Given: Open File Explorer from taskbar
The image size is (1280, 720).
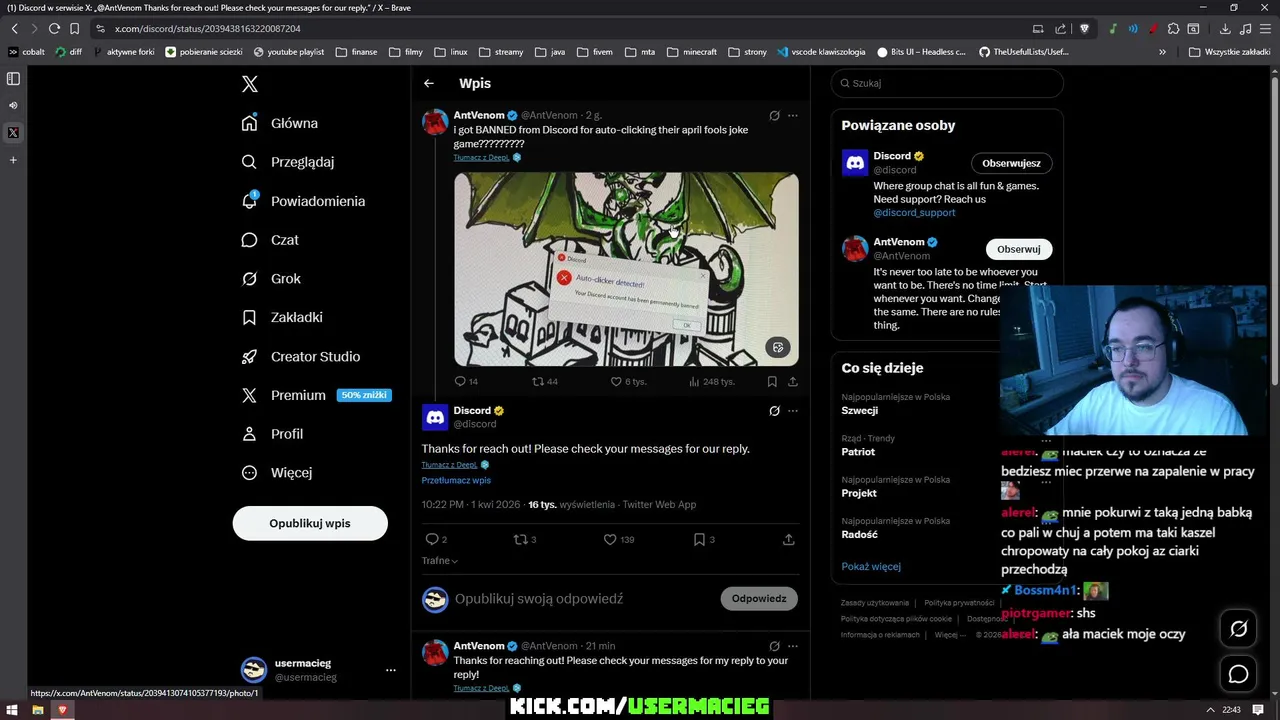Looking at the screenshot, I should [37, 710].
